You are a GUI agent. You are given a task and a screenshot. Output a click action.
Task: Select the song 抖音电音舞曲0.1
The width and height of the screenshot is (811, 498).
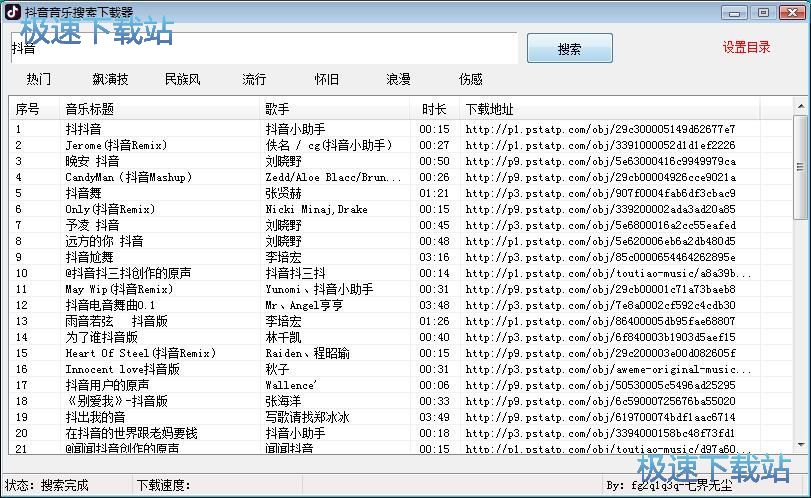point(110,305)
